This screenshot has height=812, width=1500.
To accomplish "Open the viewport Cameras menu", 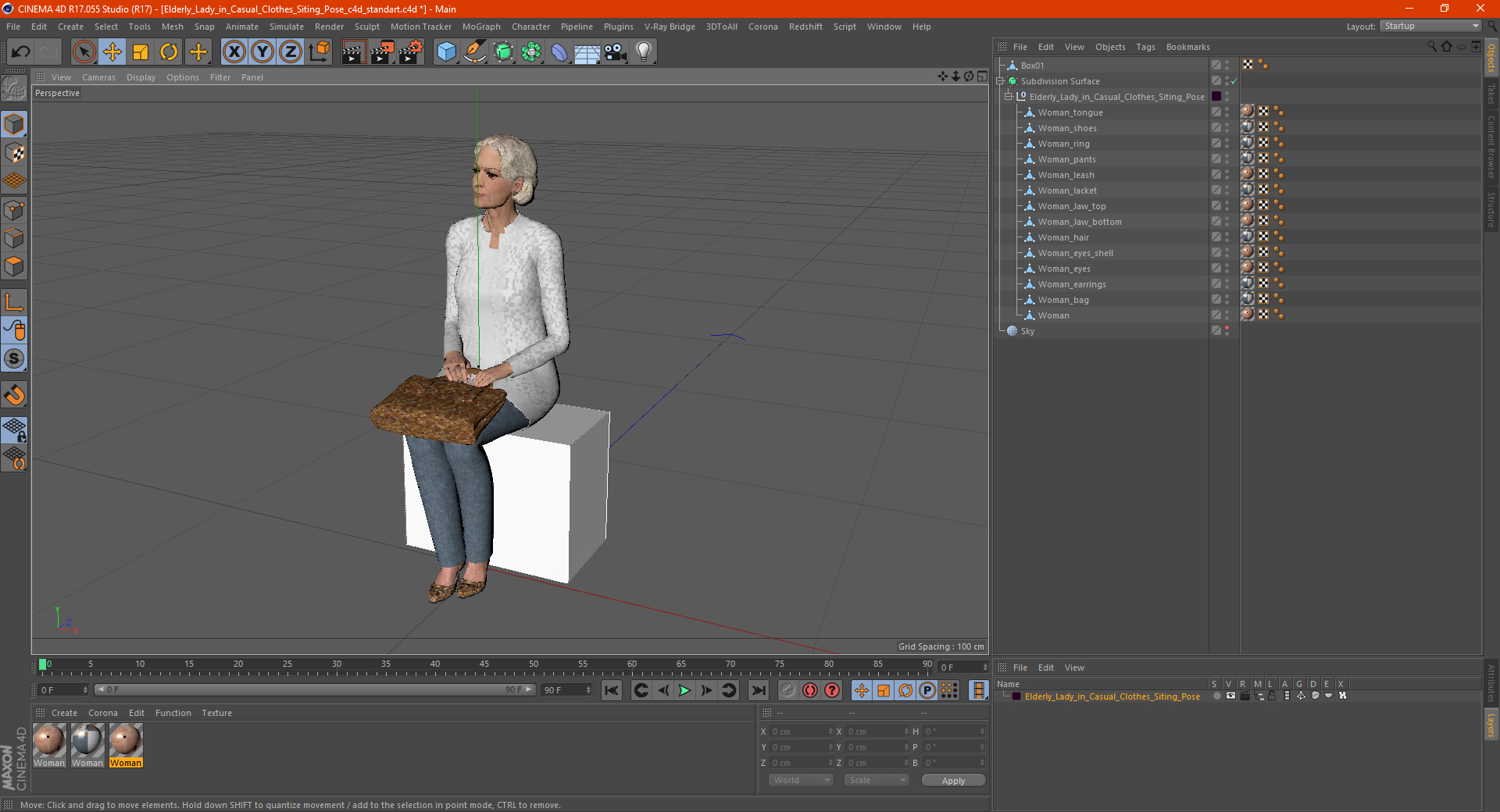I will click(98, 77).
